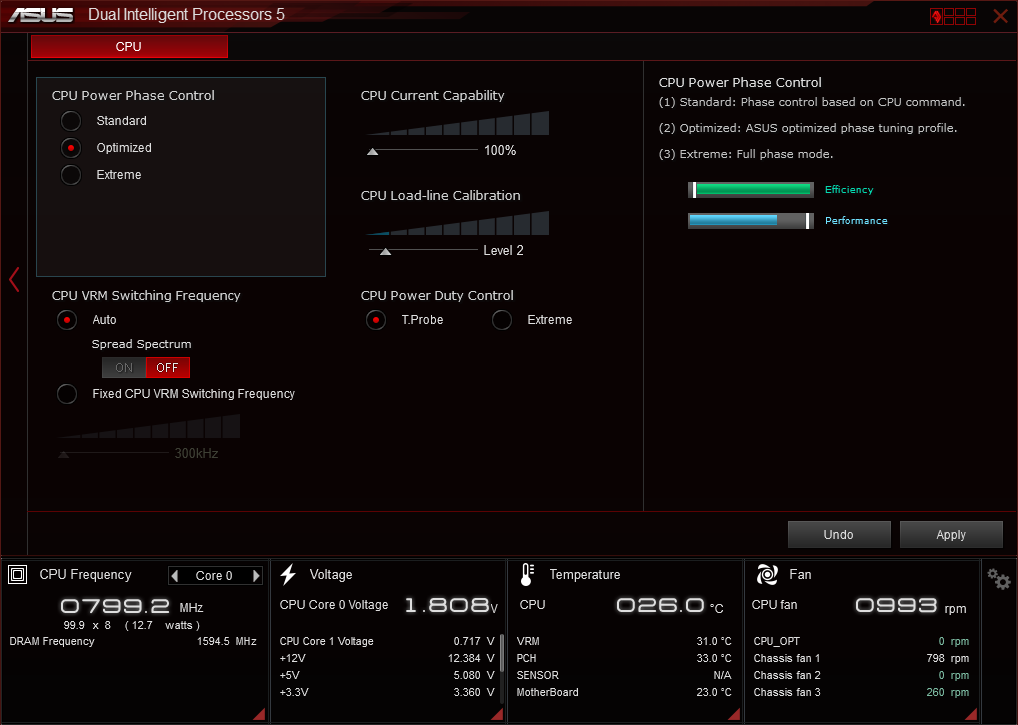Click the Fan panel icon
Viewport: 1018px width, 725px height.
(767, 574)
